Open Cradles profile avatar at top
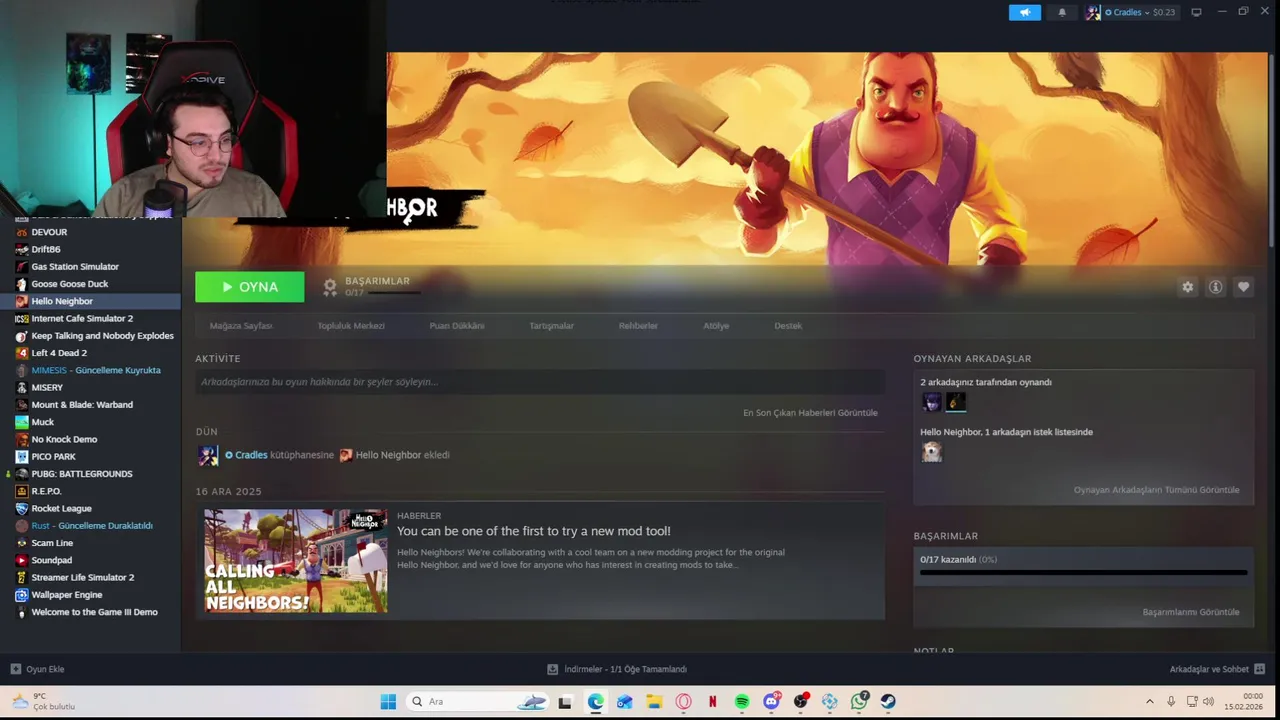The image size is (1280, 720). click(1093, 12)
